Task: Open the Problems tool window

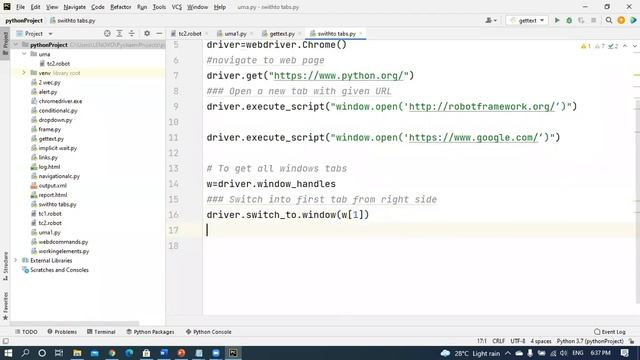Action: [62, 332]
